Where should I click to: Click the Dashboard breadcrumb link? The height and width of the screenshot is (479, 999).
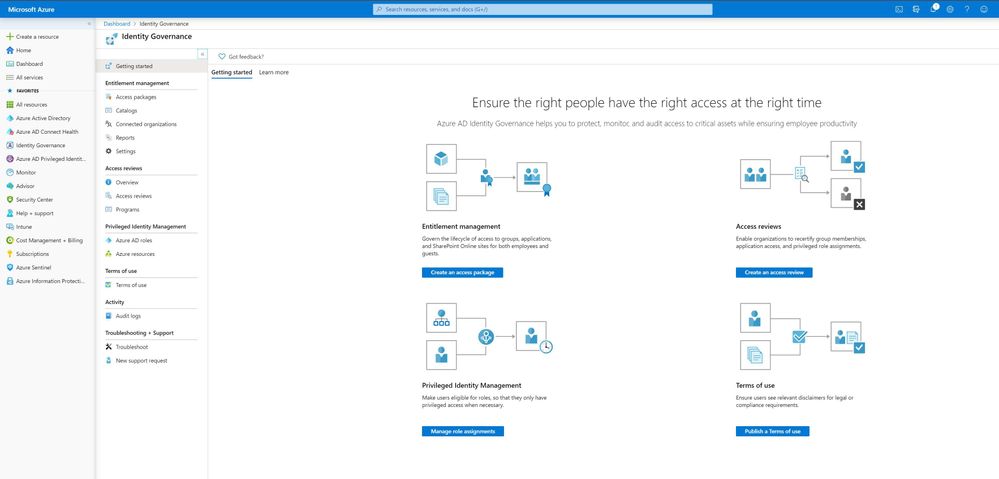[x=117, y=24]
